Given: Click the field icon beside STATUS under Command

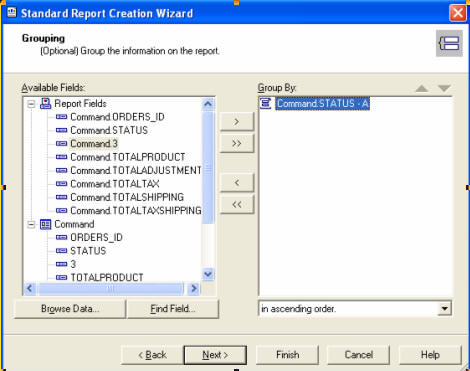Looking at the screenshot, I should click(61, 251).
